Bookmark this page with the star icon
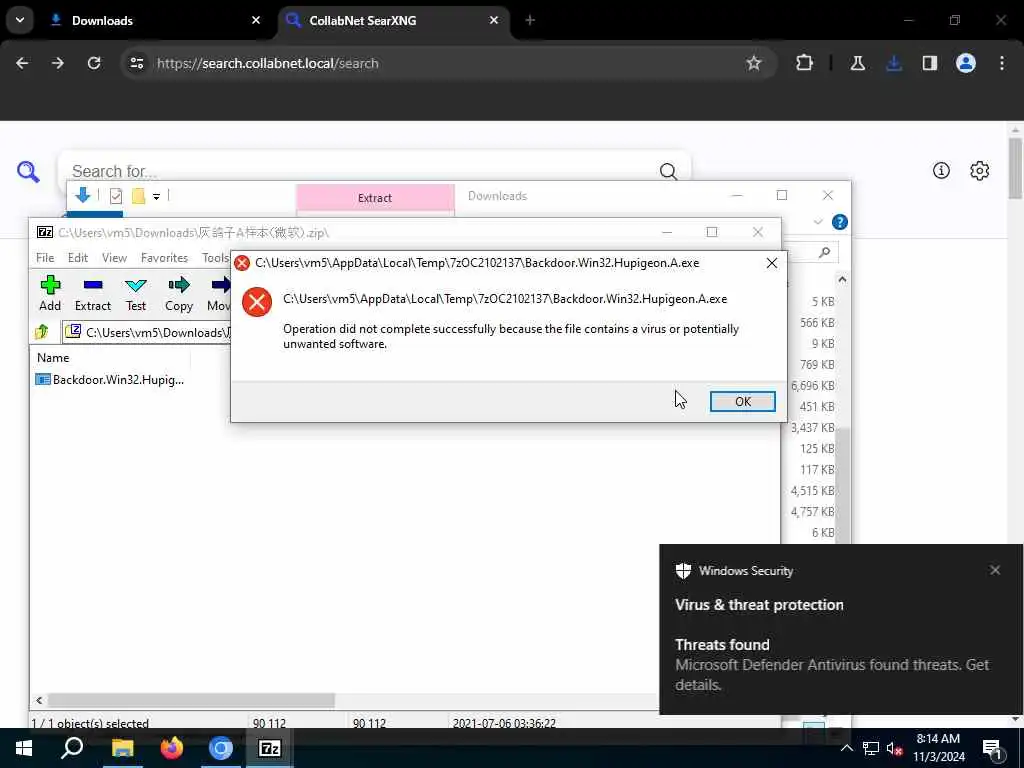 754,63
